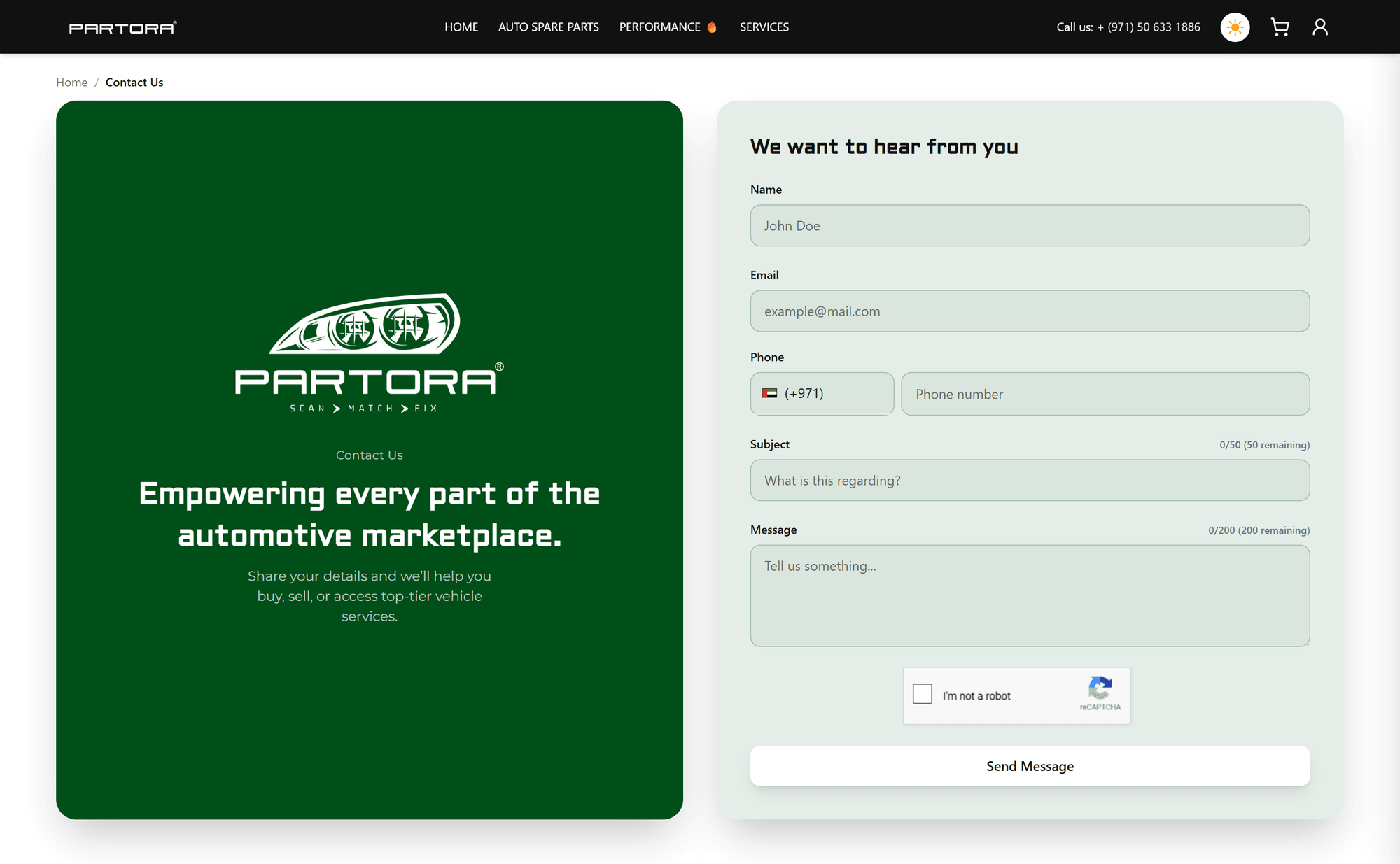Screen dimensions: 1400x864
Task: Click the 0/200 (200 remaining) counter
Action: click(1259, 530)
